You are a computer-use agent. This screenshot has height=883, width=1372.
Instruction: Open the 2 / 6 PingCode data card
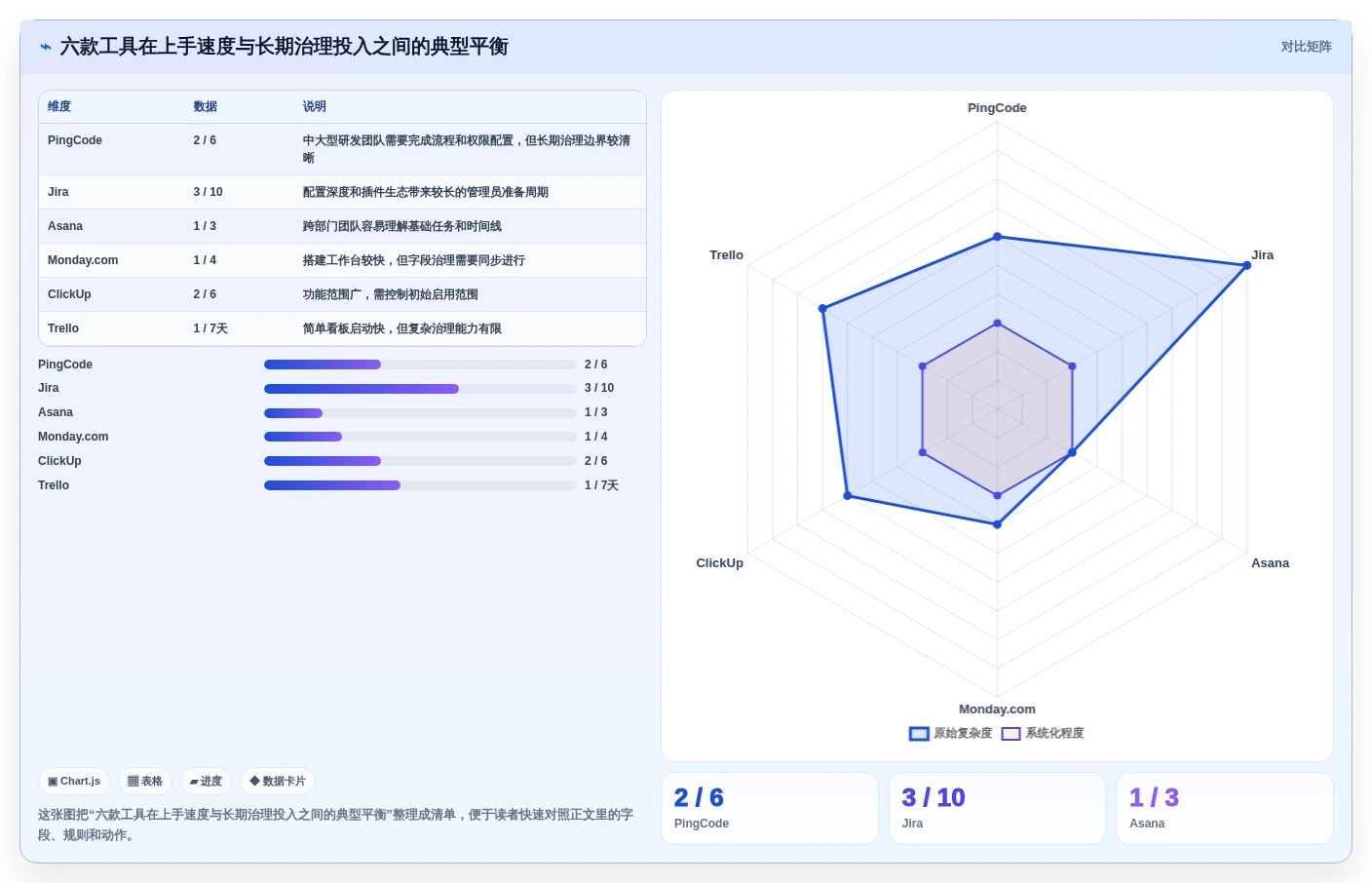(770, 809)
